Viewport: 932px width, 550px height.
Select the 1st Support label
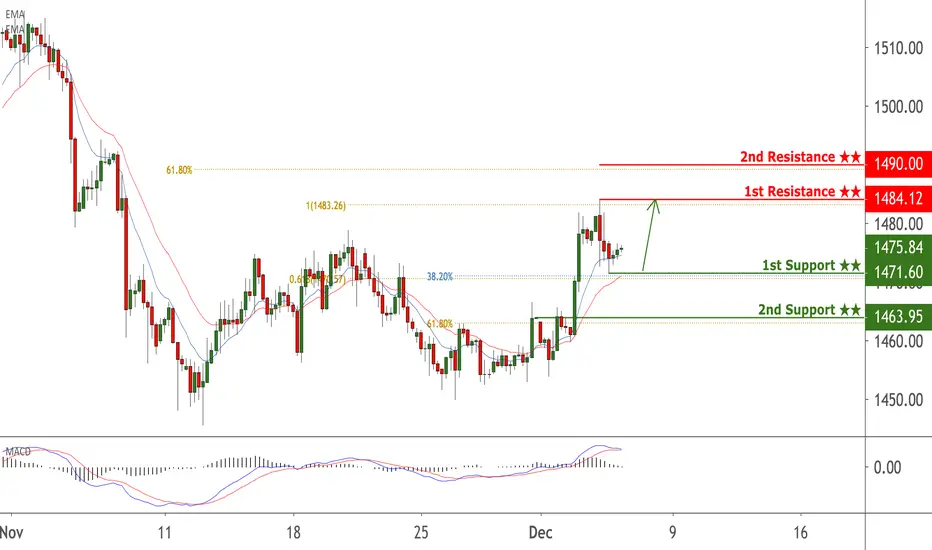(811, 265)
